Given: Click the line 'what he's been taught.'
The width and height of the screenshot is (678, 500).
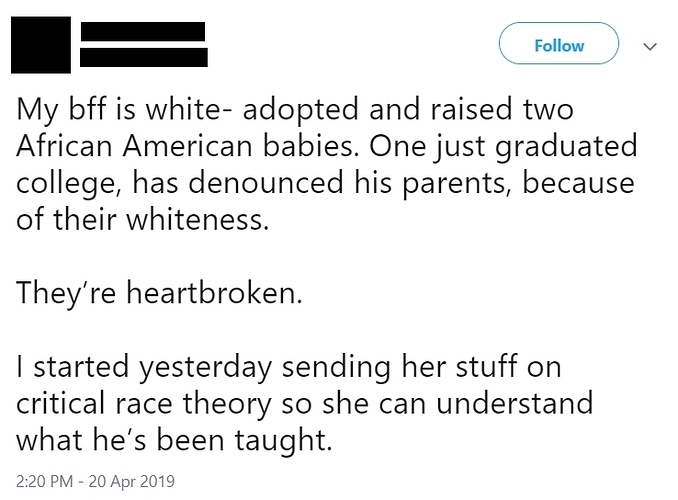Looking at the screenshot, I should 175,440.
